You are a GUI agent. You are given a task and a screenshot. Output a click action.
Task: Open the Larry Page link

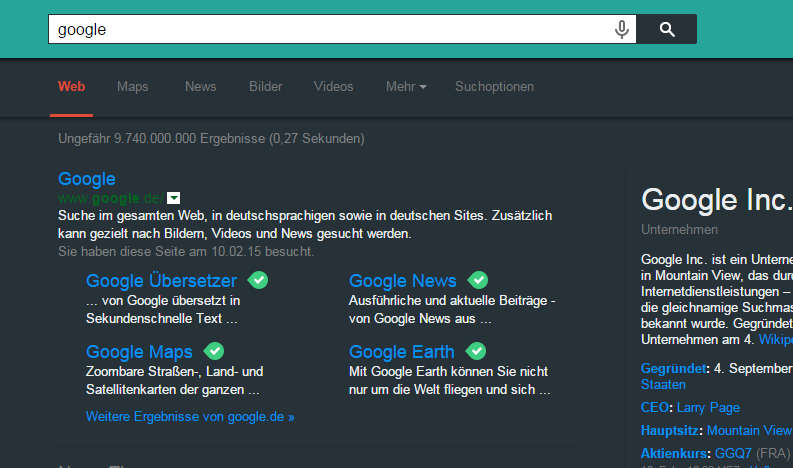708,407
